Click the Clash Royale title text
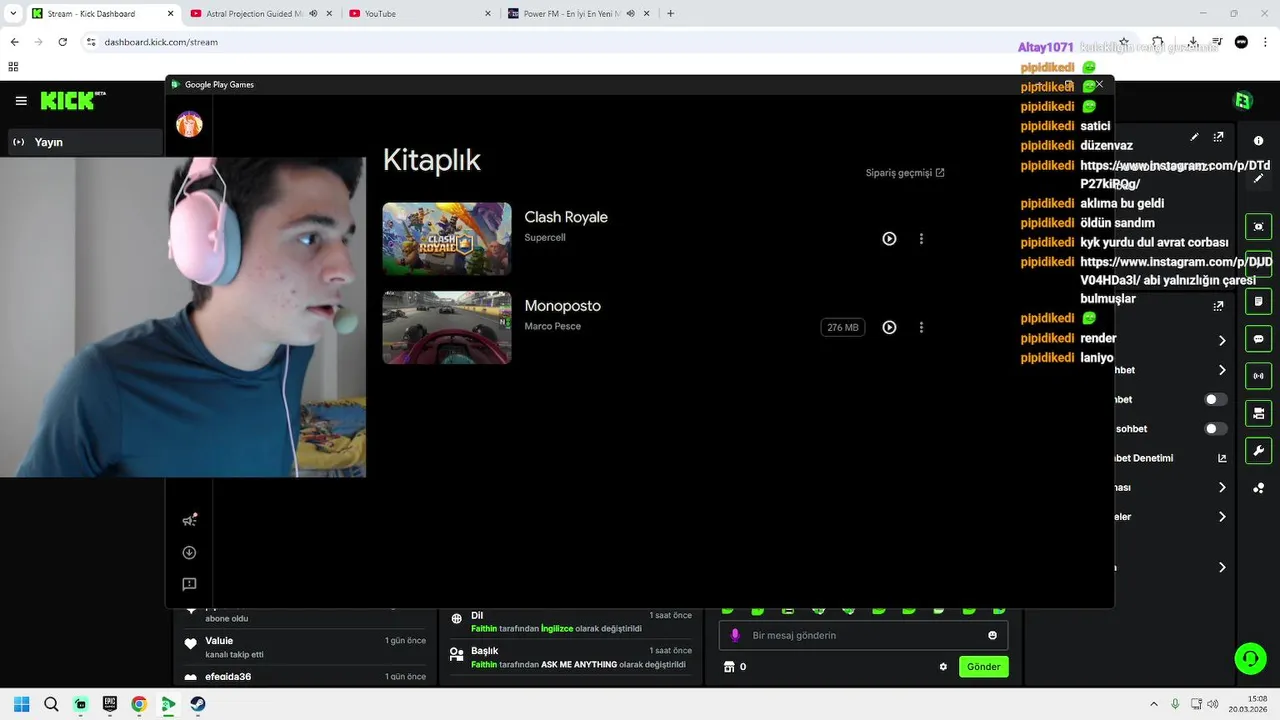Image resolution: width=1280 pixels, height=720 pixels. point(566,217)
